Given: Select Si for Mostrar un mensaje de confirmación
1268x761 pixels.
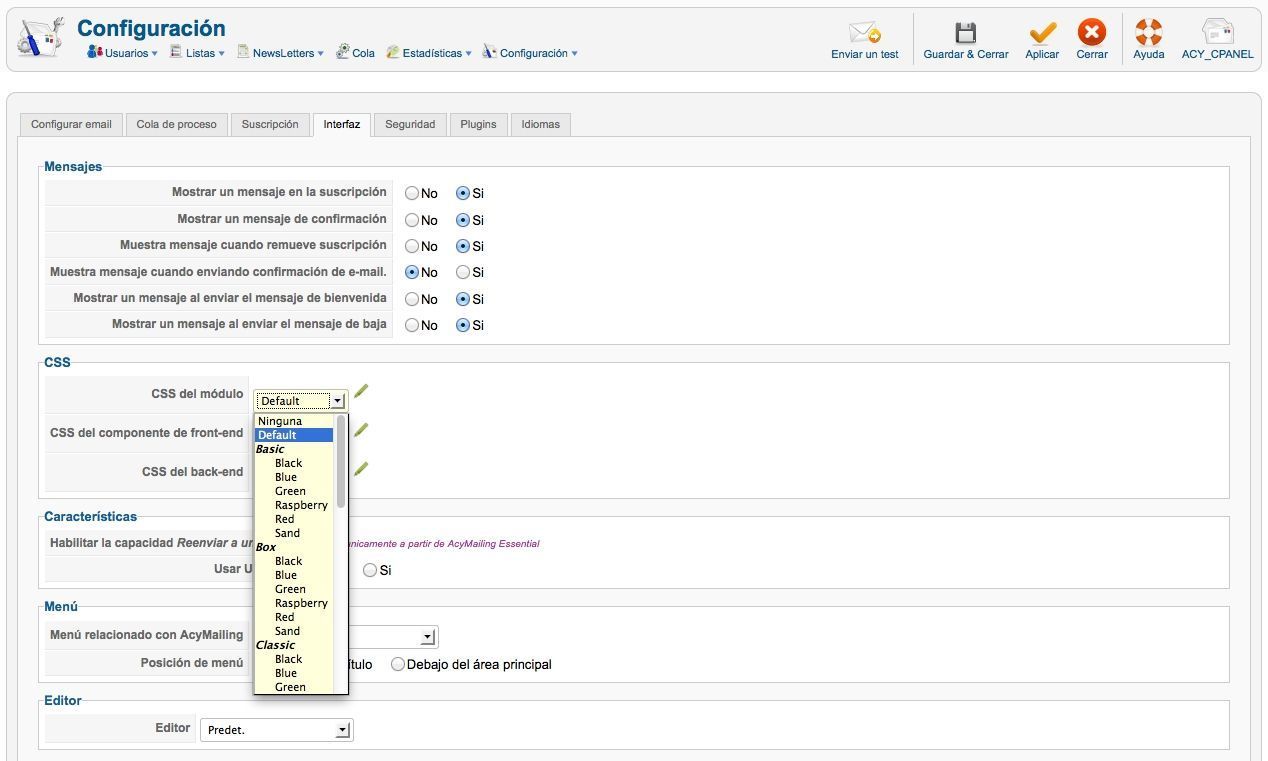Looking at the screenshot, I should [463, 220].
